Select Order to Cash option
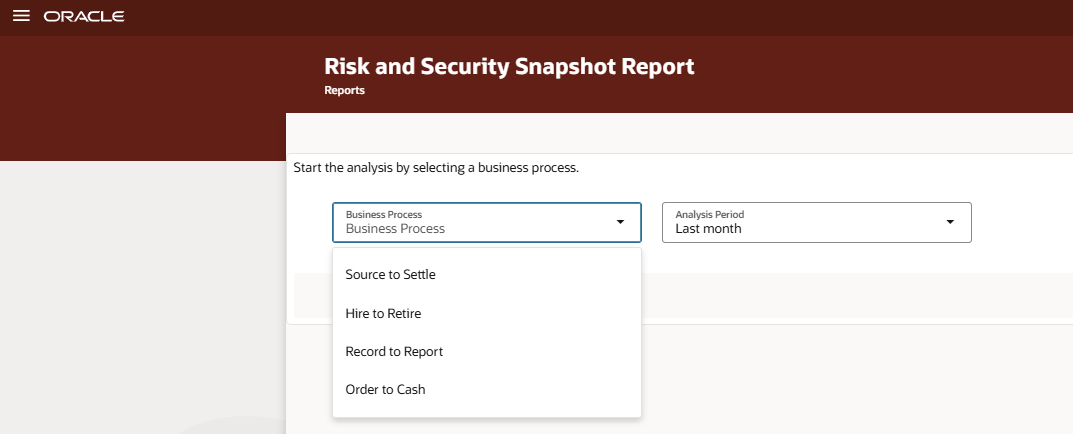 pyautogui.click(x=487, y=390)
